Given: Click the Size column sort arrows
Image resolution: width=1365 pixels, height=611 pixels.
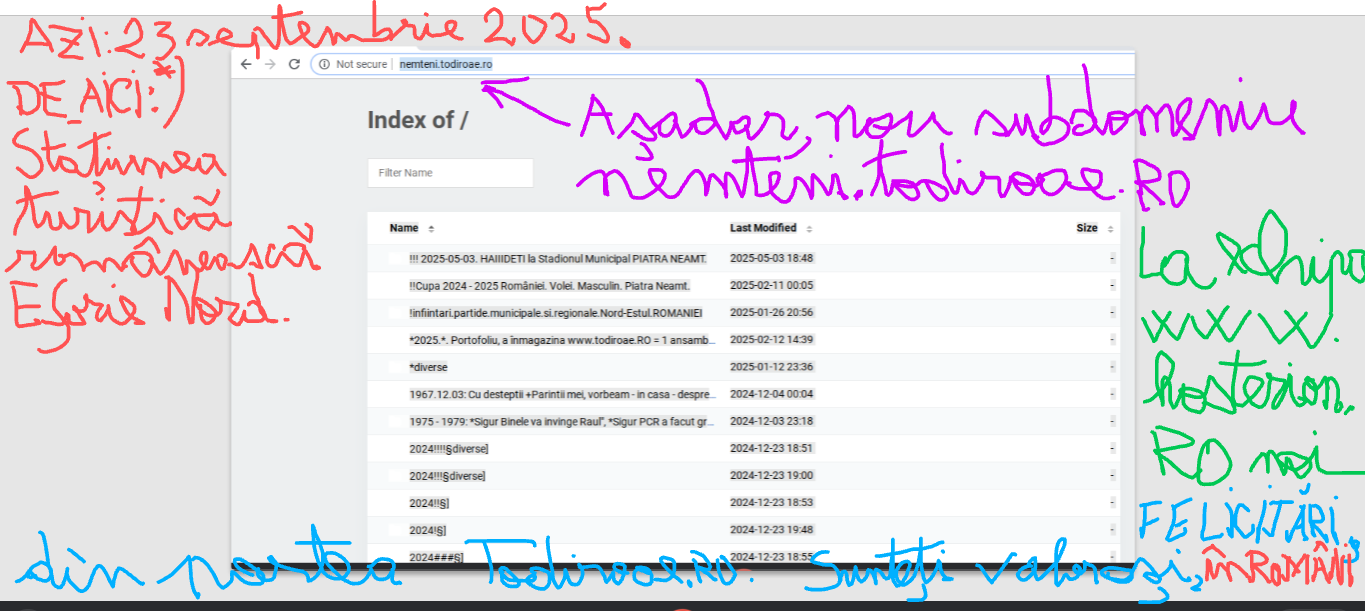Looking at the screenshot, I should pyautogui.click(x=1110, y=229).
